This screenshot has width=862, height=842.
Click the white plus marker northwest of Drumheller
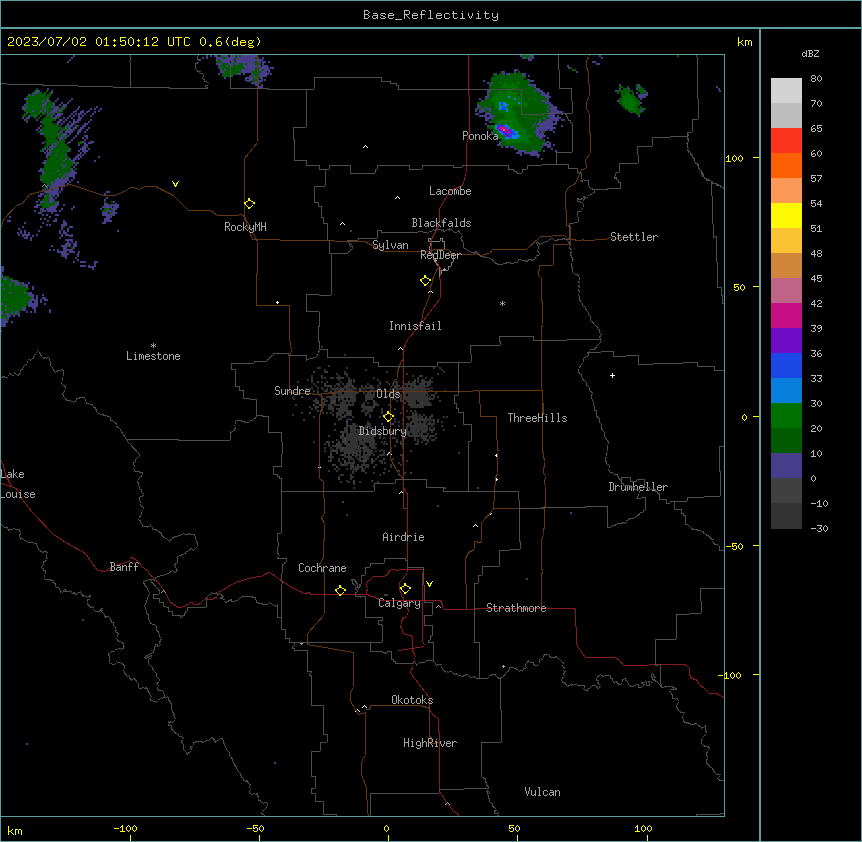[612, 375]
